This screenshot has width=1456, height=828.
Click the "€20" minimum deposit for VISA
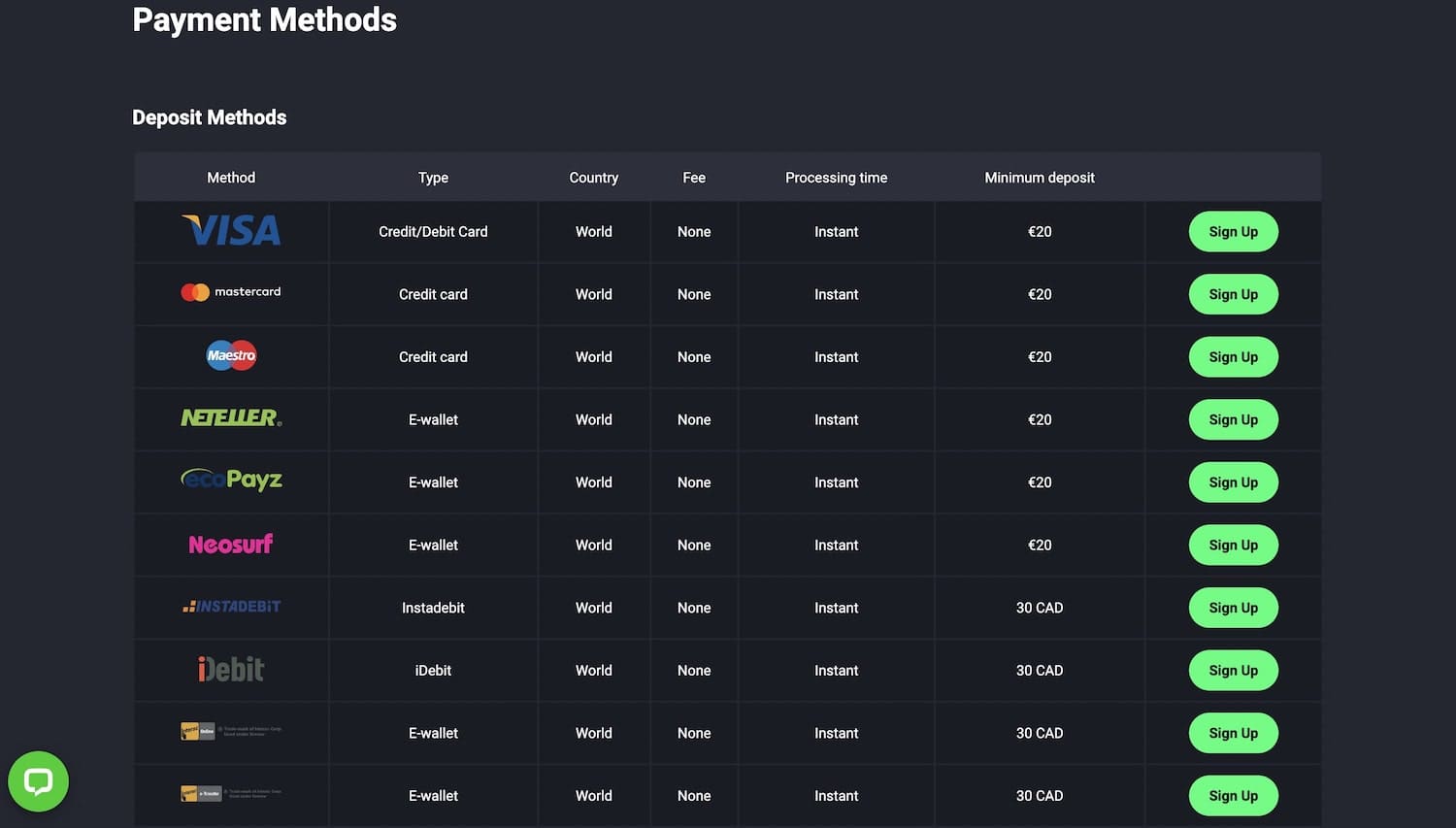(1040, 232)
